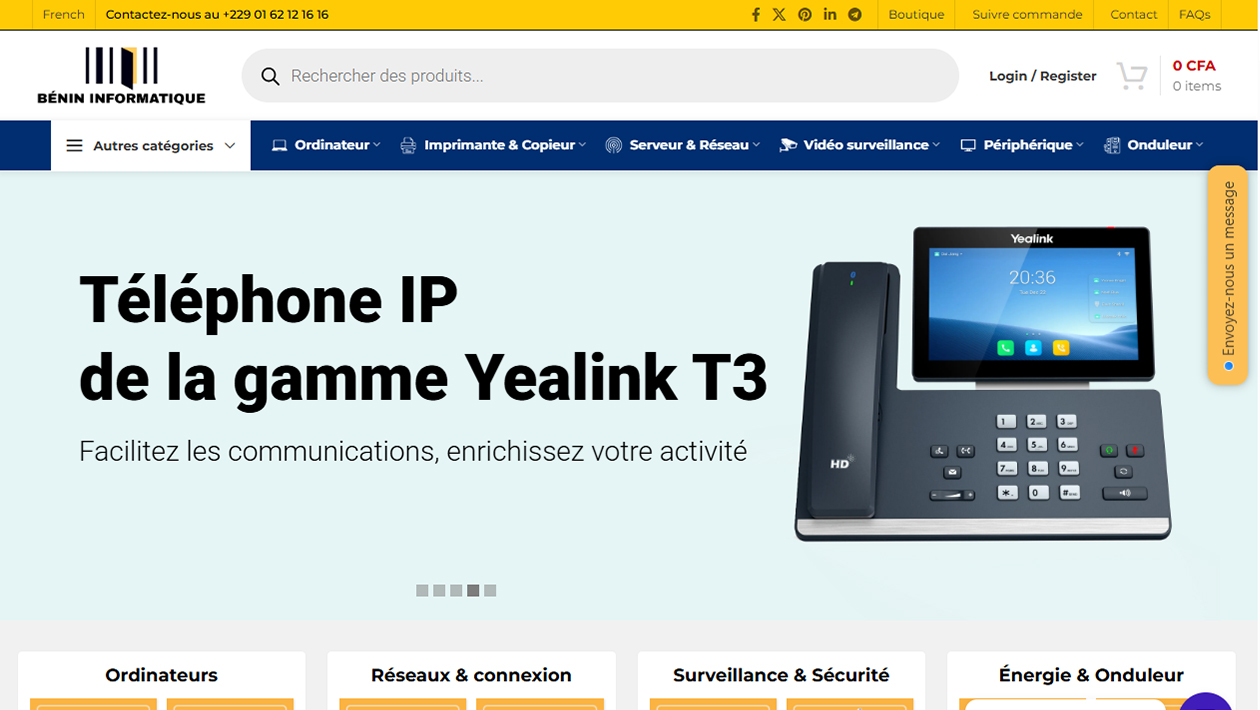Open the Pinterest social icon
Screen dimensions: 1260x710
click(805, 14)
